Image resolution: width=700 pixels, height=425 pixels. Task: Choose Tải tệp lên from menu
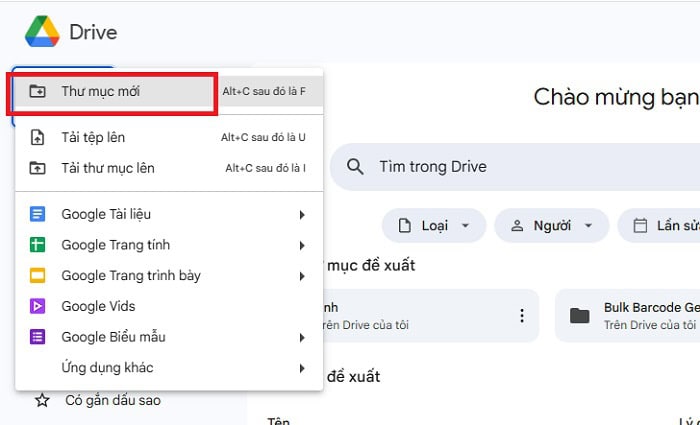93,137
